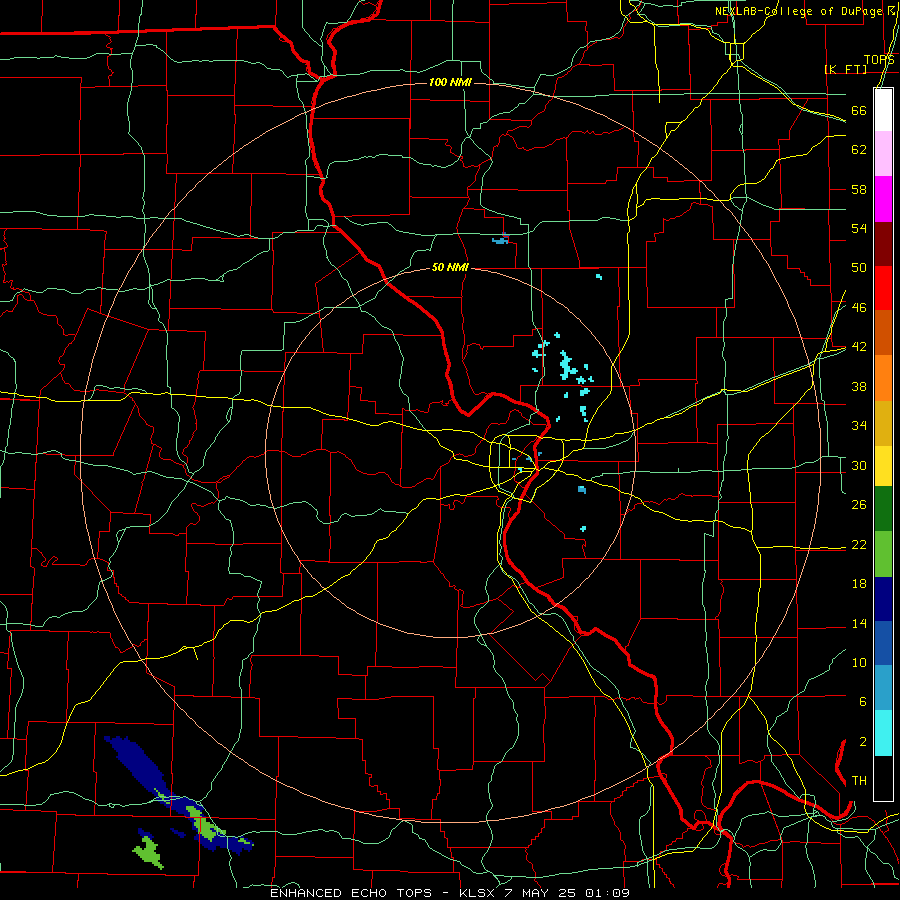900x900 pixels.
Task: Click the light green legend color band
Action: 883,554
